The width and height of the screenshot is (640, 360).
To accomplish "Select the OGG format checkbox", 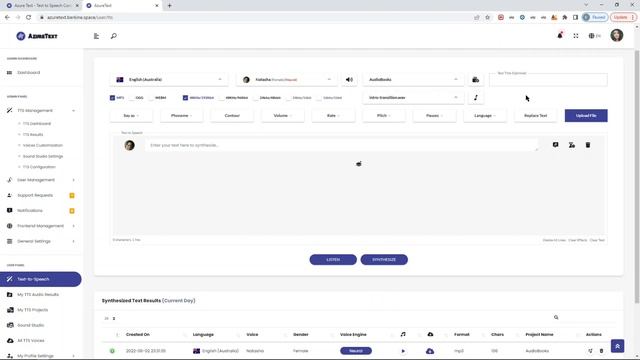I will pyautogui.click(x=131, y=98).
